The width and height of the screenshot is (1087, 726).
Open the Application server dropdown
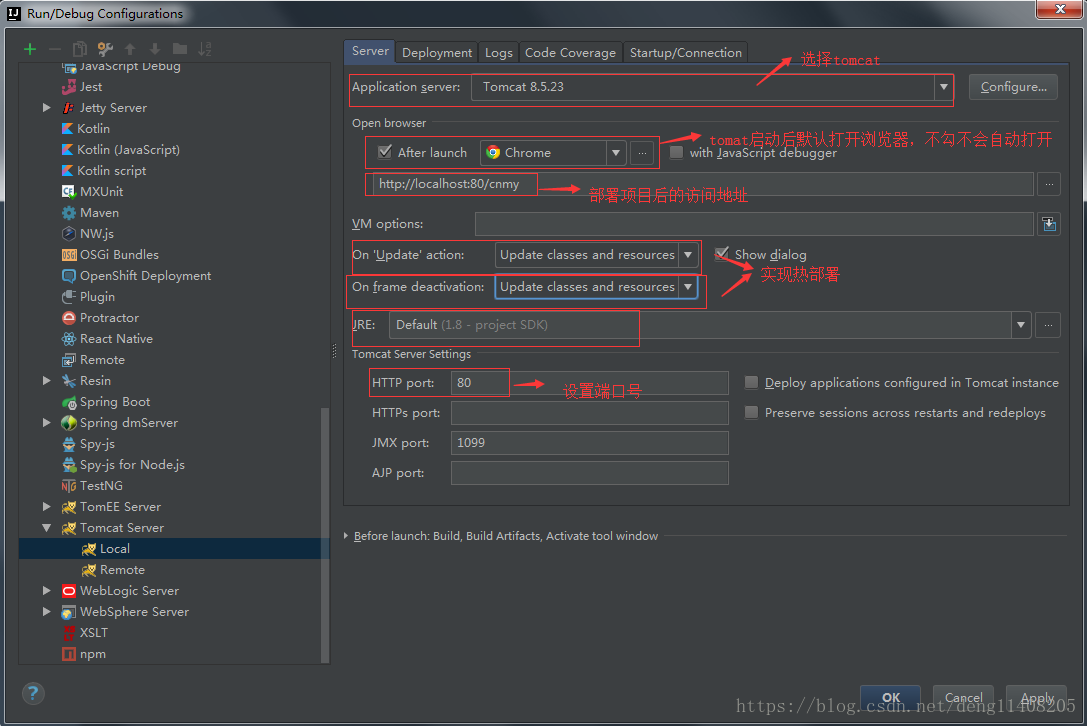(x=943, y=87)
